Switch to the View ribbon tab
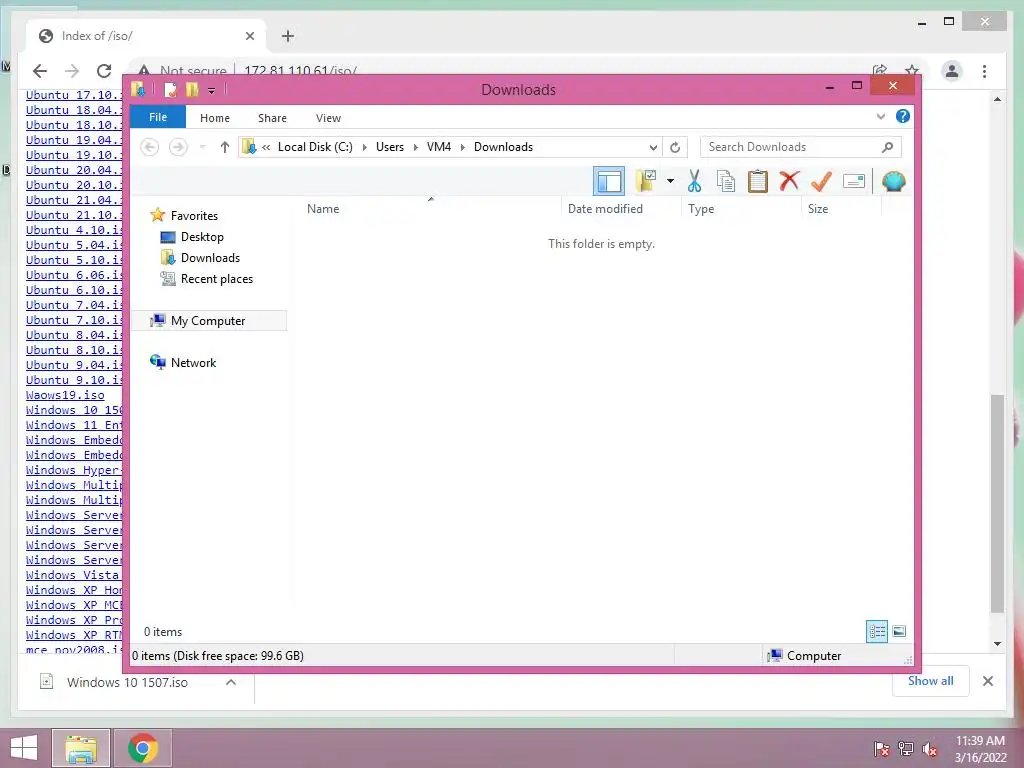 [328, 118]
